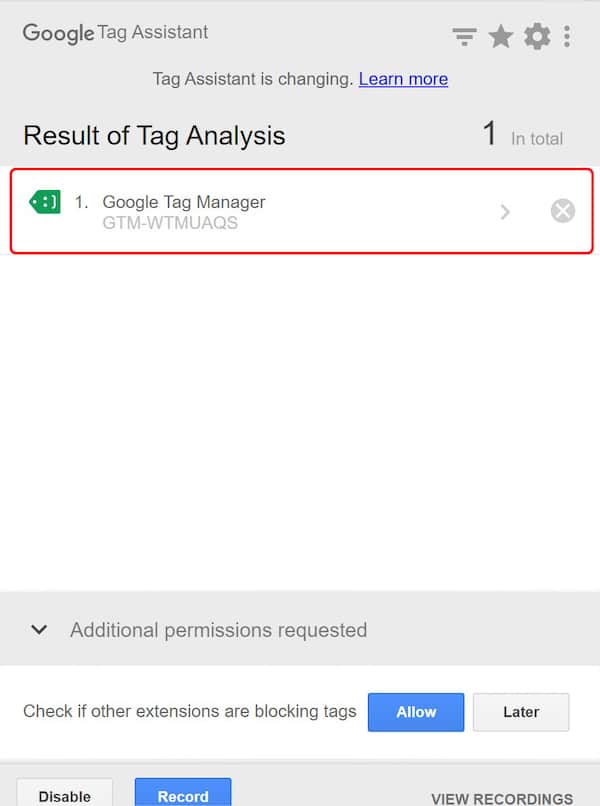Click the Google Tag Assistant logo

115,33
